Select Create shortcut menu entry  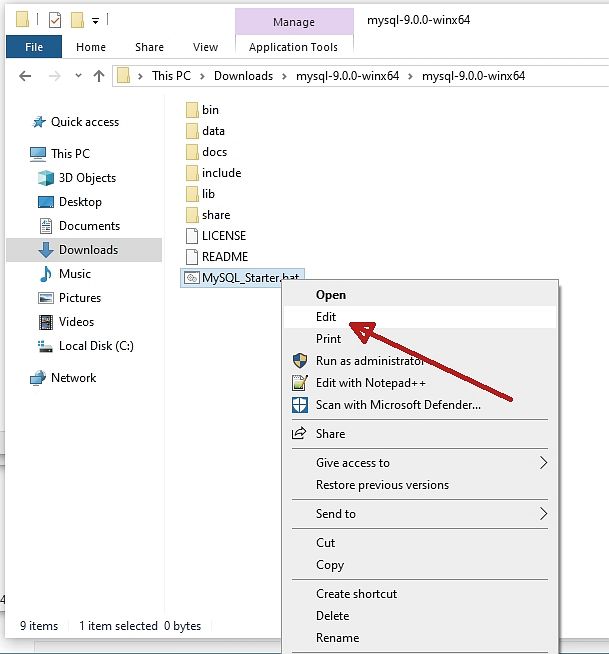pos(420,594)
